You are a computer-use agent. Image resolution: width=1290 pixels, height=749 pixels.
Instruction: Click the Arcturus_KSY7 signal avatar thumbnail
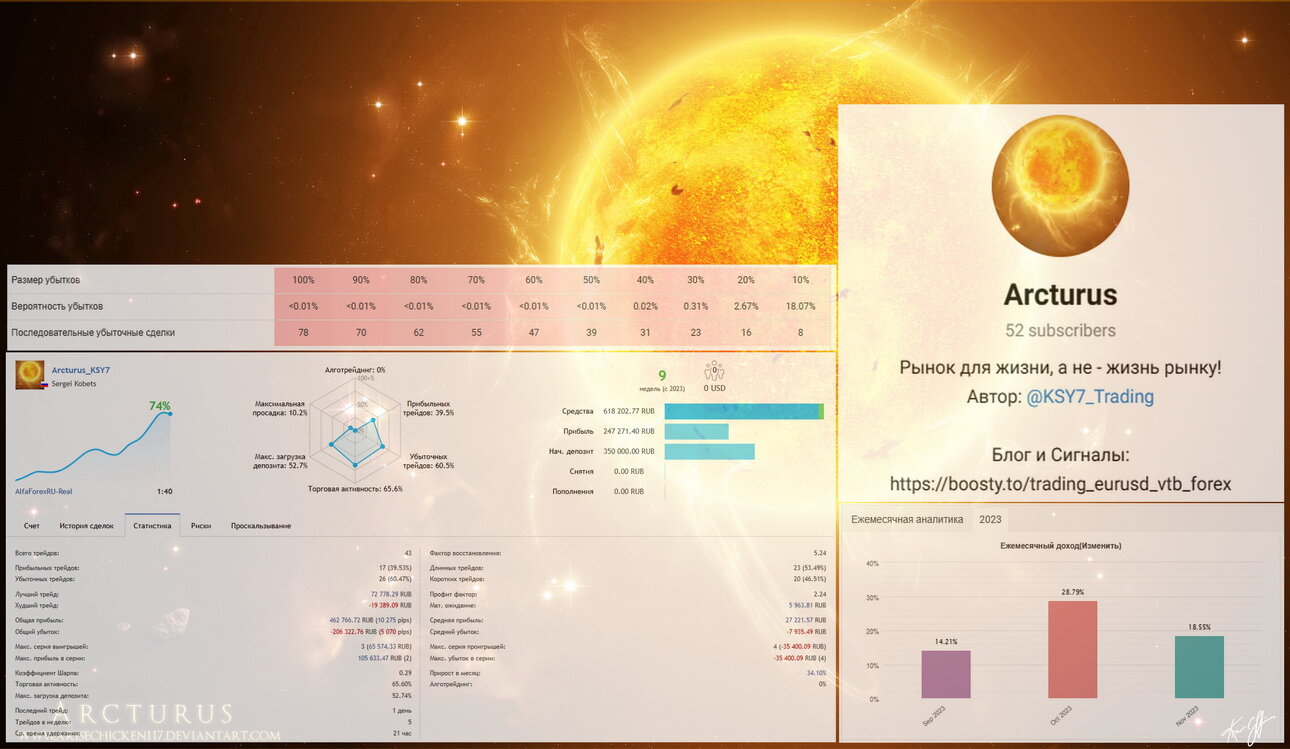click(29, 376)
